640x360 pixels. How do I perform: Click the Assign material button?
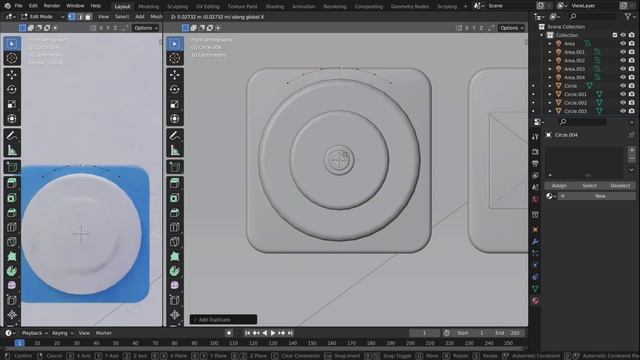559,186
